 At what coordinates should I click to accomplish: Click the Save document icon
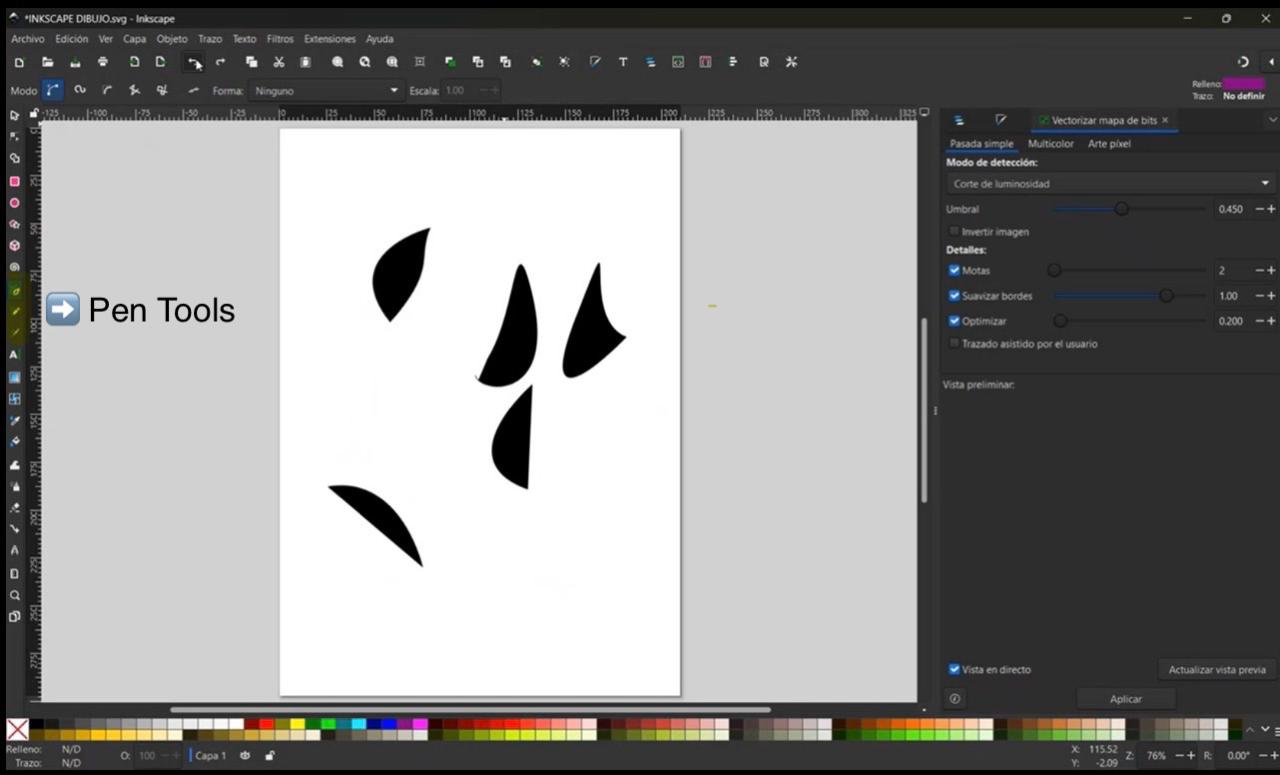(75, 62)
